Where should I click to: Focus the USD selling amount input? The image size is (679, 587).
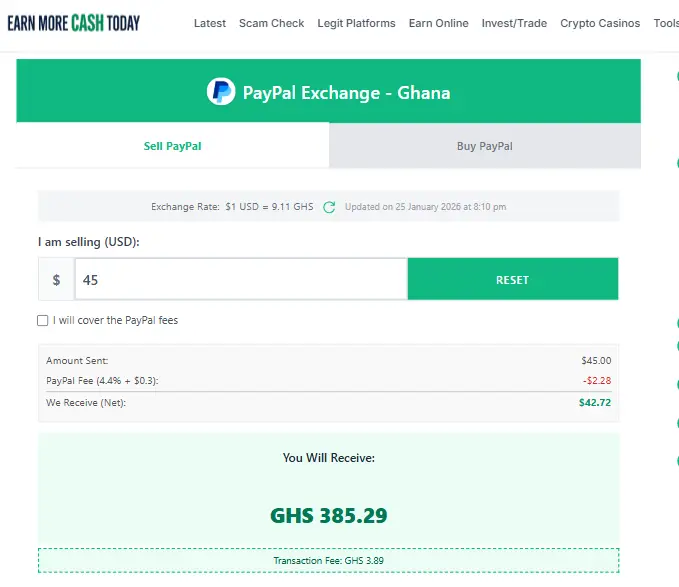(240, 280)
